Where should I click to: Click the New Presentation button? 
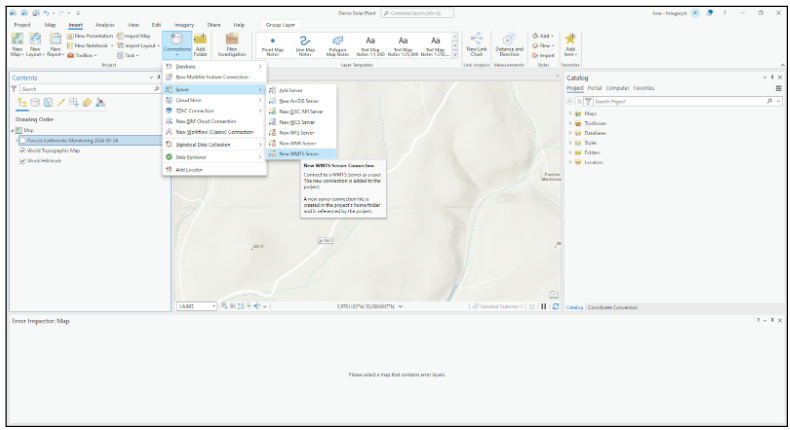tap(90, 36)
